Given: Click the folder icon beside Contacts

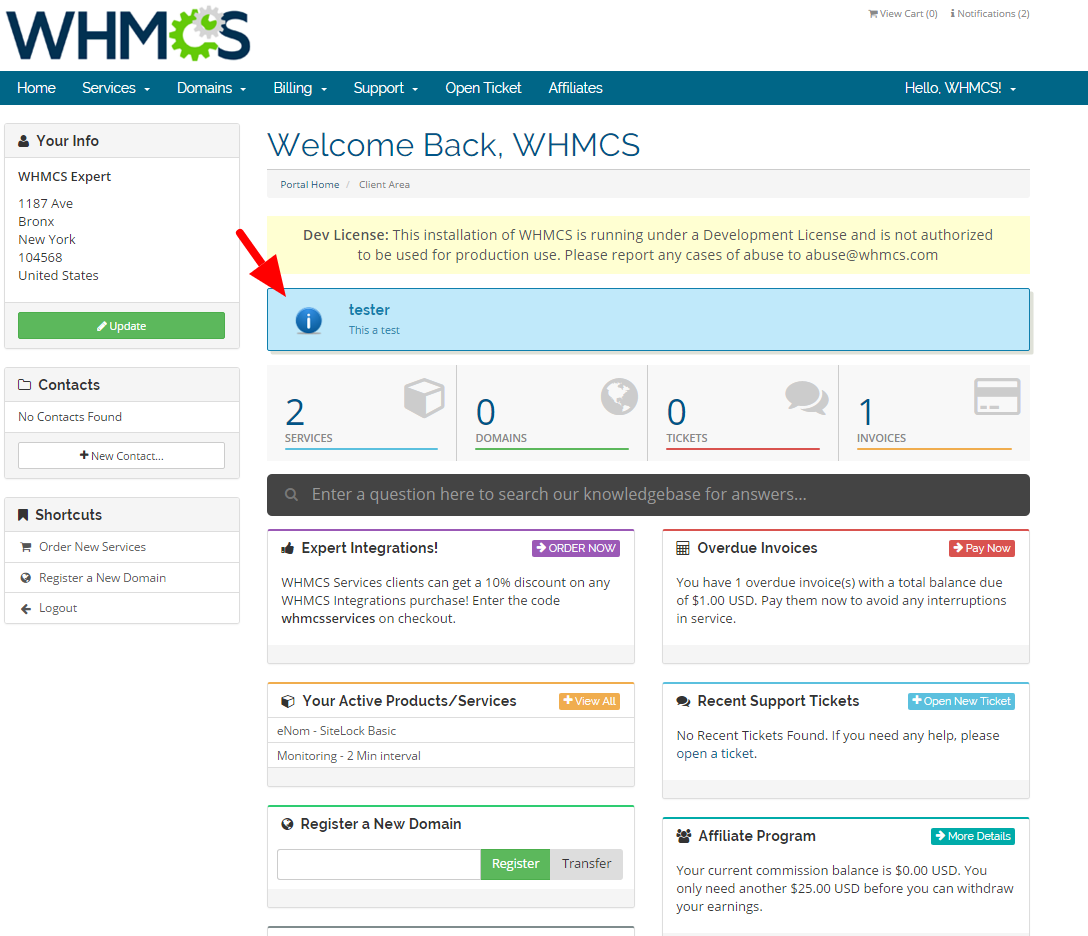Looking at the screenshot, I should tap(24, 384).
